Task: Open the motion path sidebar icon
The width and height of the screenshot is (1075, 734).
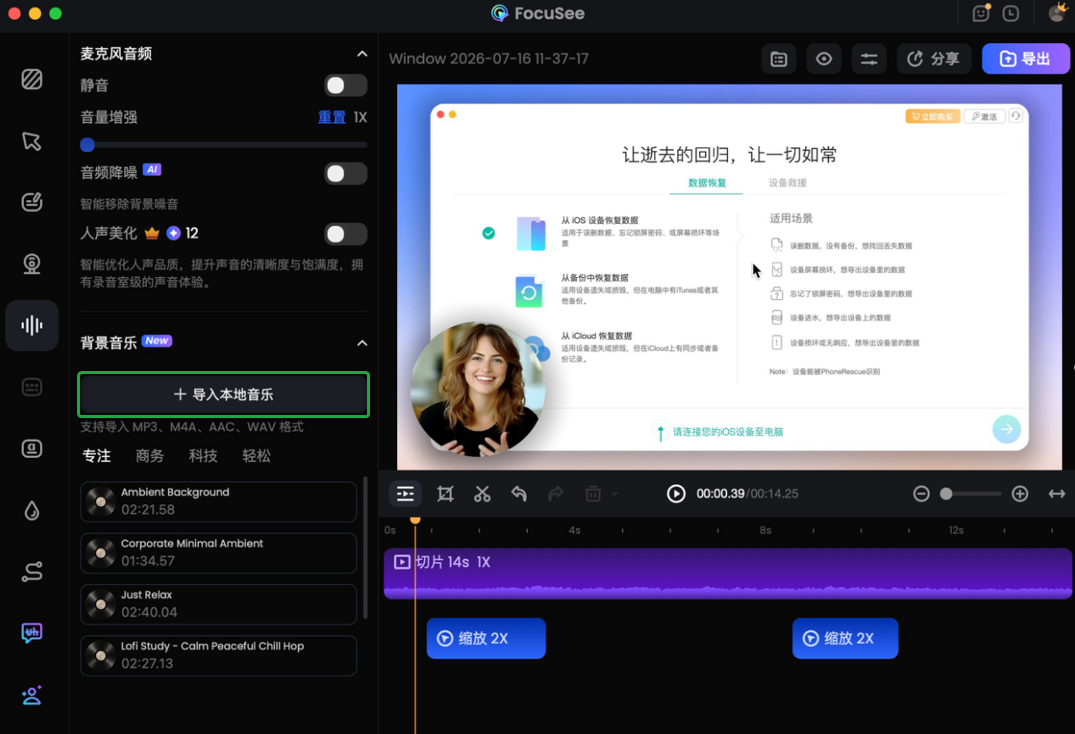Action: (x=32, y=572)
